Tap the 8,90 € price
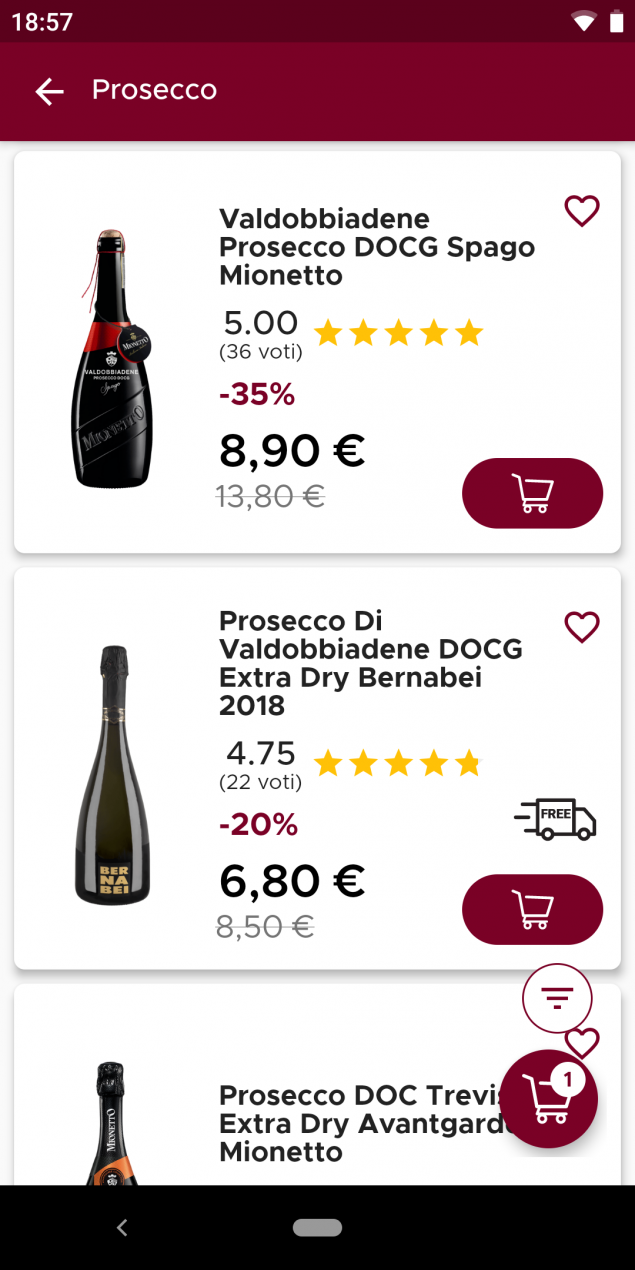 coord(292,451)
